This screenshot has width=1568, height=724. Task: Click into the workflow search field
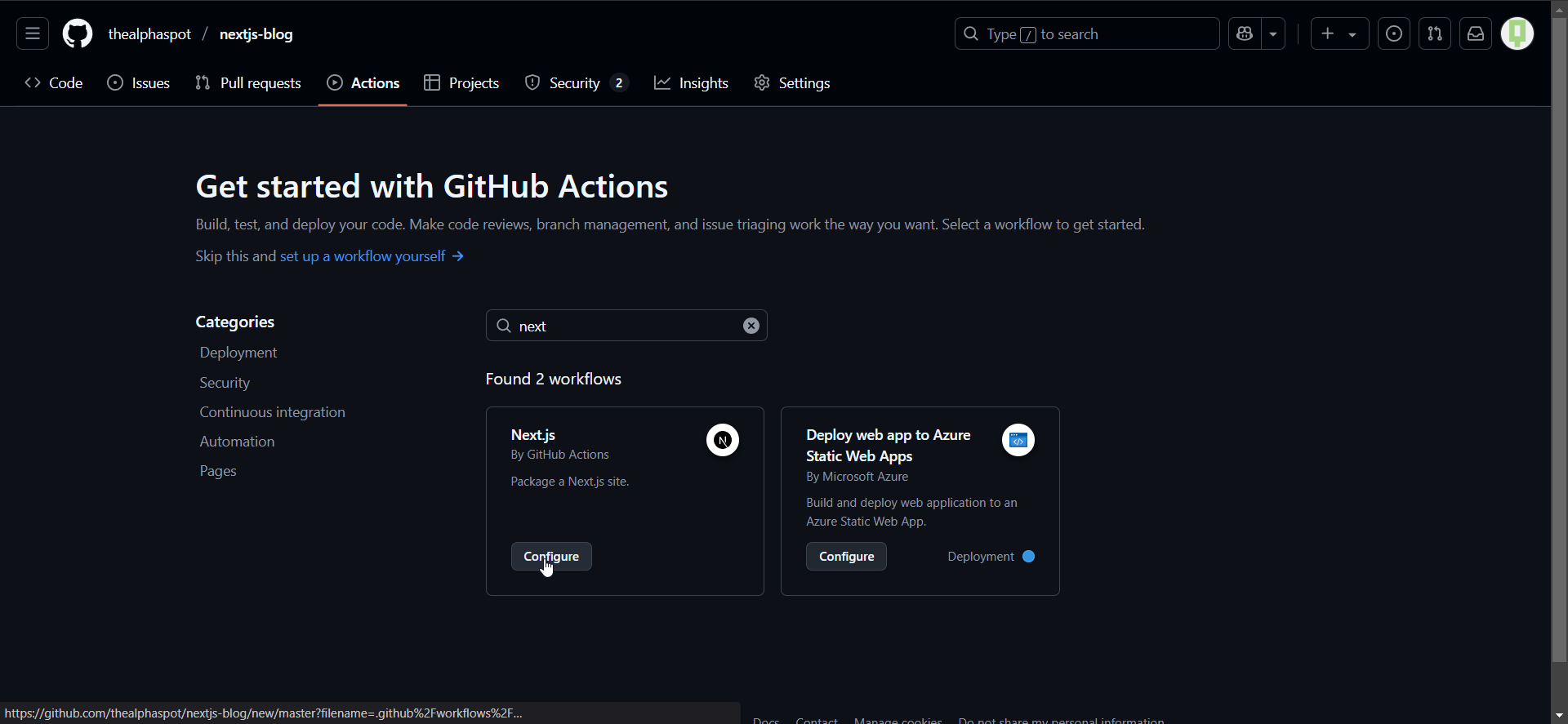point(626,326)
